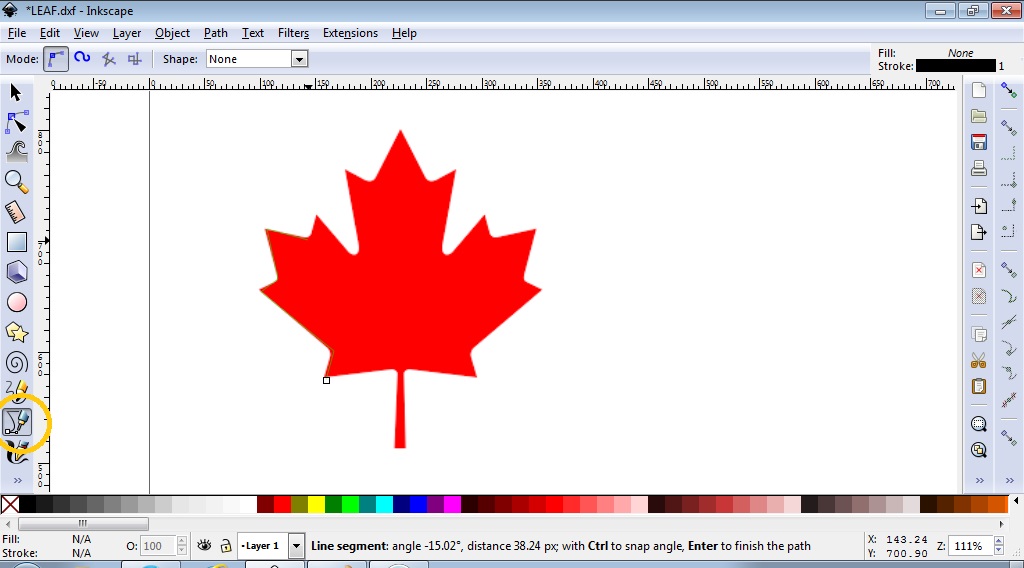Click the zoom percentage stepper arrows
This screenshot has width=1024, height=568.
(x=999, y=546)
